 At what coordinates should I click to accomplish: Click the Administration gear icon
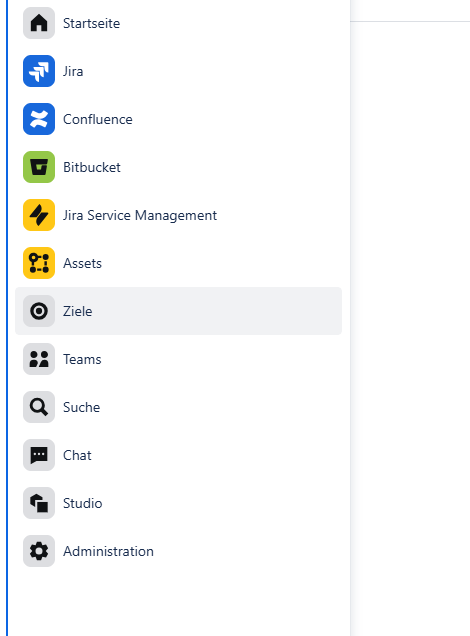tap(39, 551)
